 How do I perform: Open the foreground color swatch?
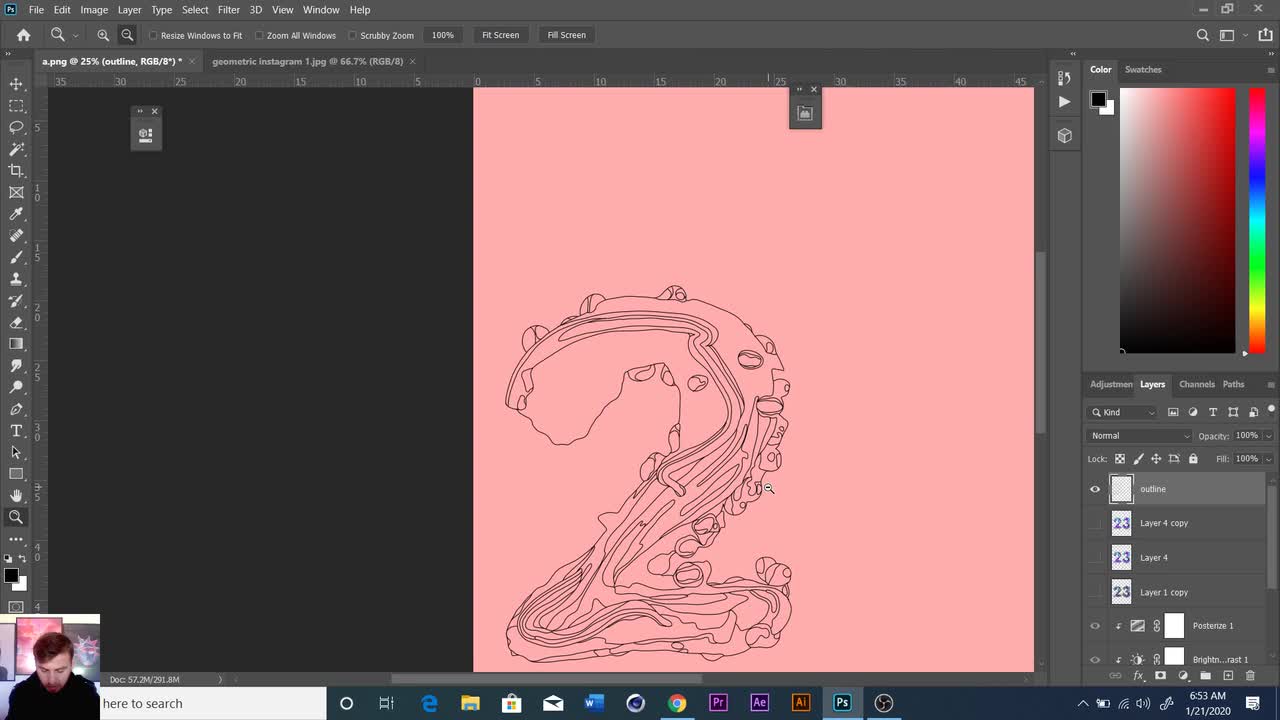pos(13,576)
